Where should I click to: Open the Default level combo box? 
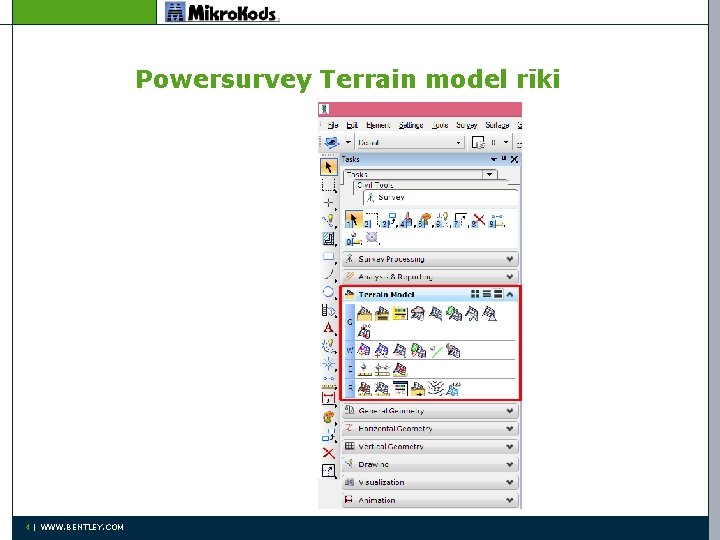tap(410, 143)
